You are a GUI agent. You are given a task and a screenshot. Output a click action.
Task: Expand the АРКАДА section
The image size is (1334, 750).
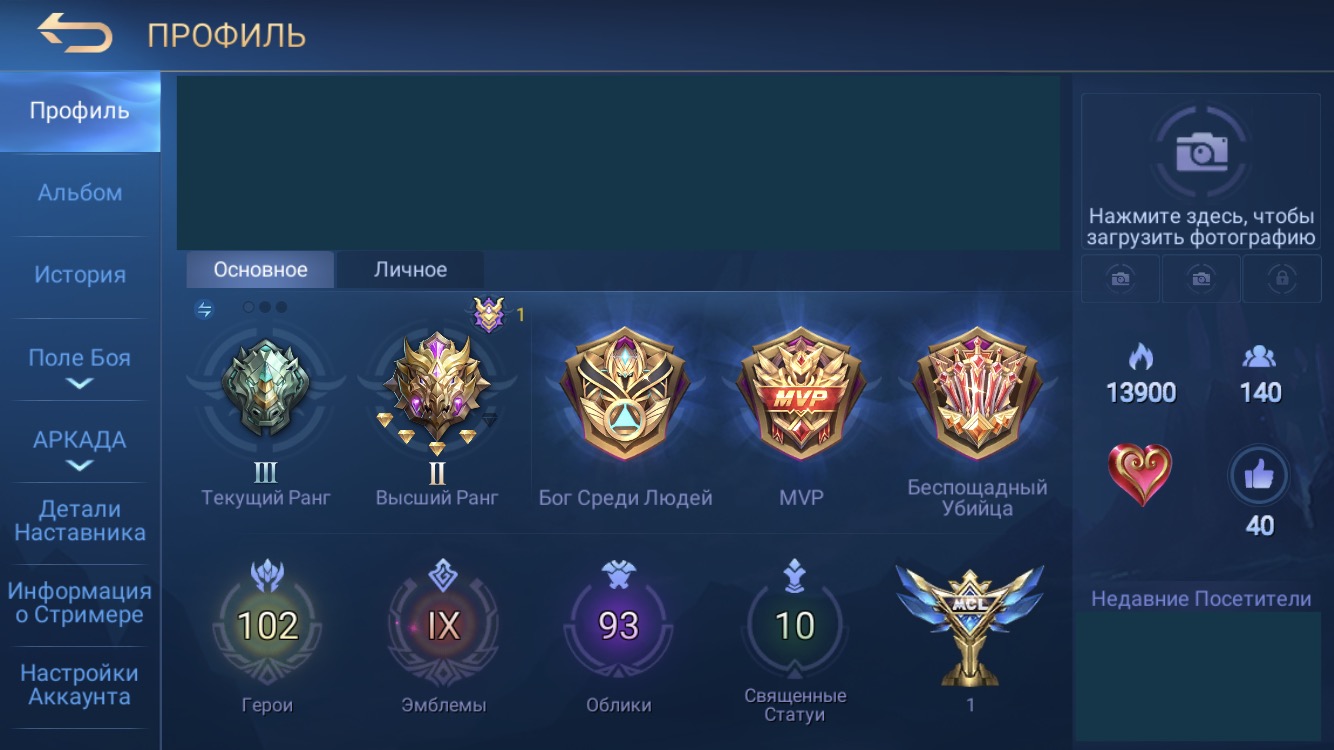[x=79, y=450]
